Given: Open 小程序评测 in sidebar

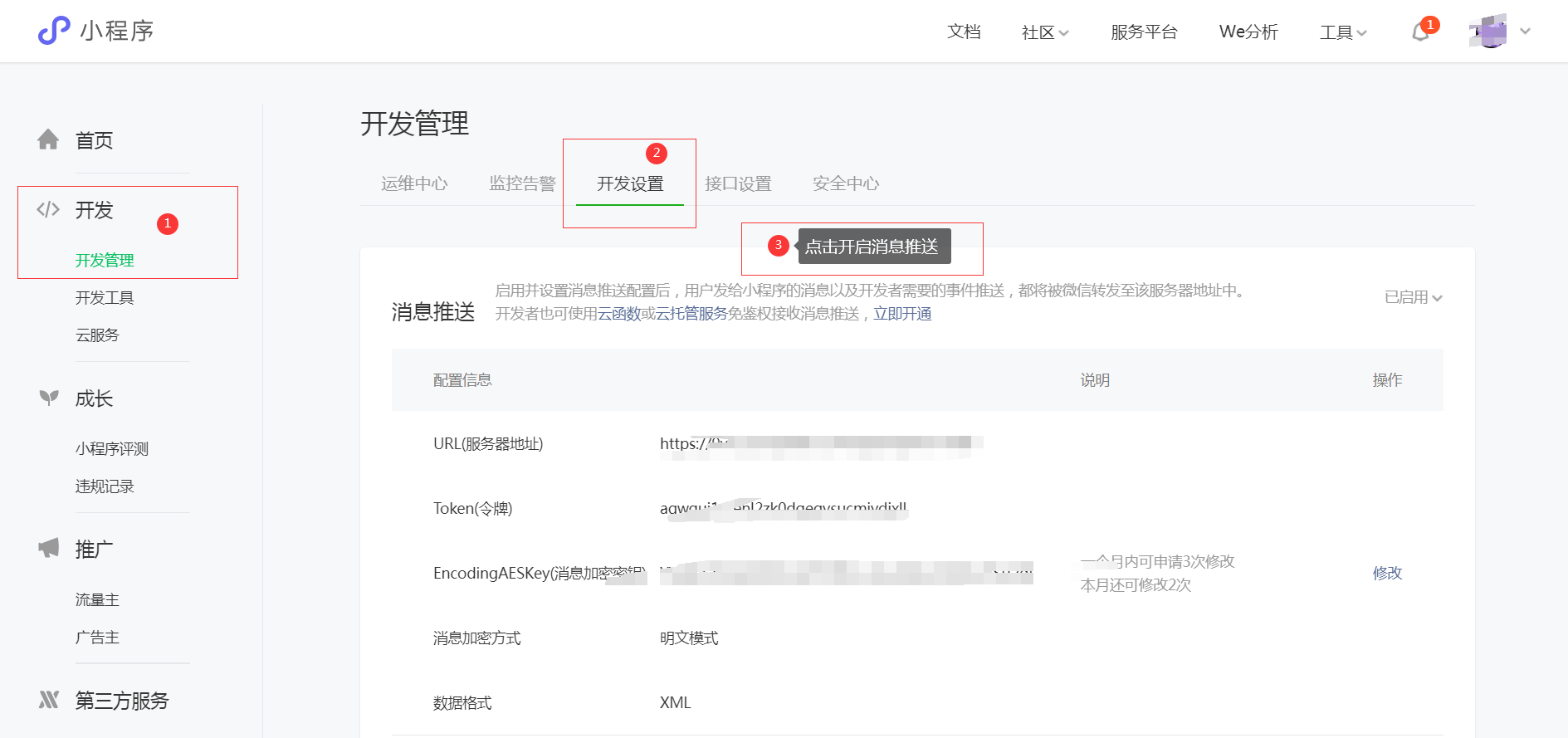Looking at the screenshot, I should point(112,449).
